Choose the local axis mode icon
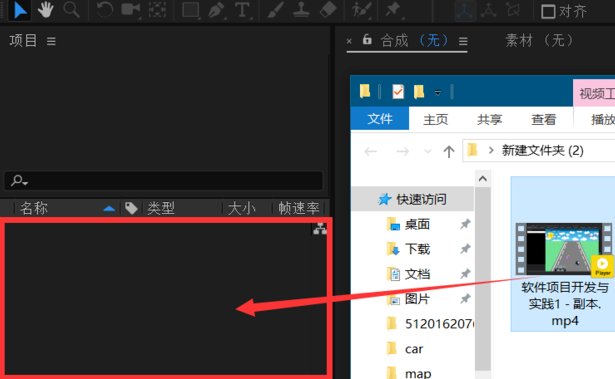The image size is (615, 379). pos(464,11)
